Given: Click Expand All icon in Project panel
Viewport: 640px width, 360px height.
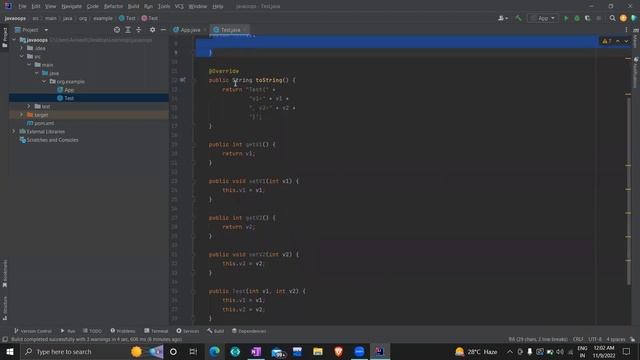Looking at the screenshot, I should [x=128, y=30].
